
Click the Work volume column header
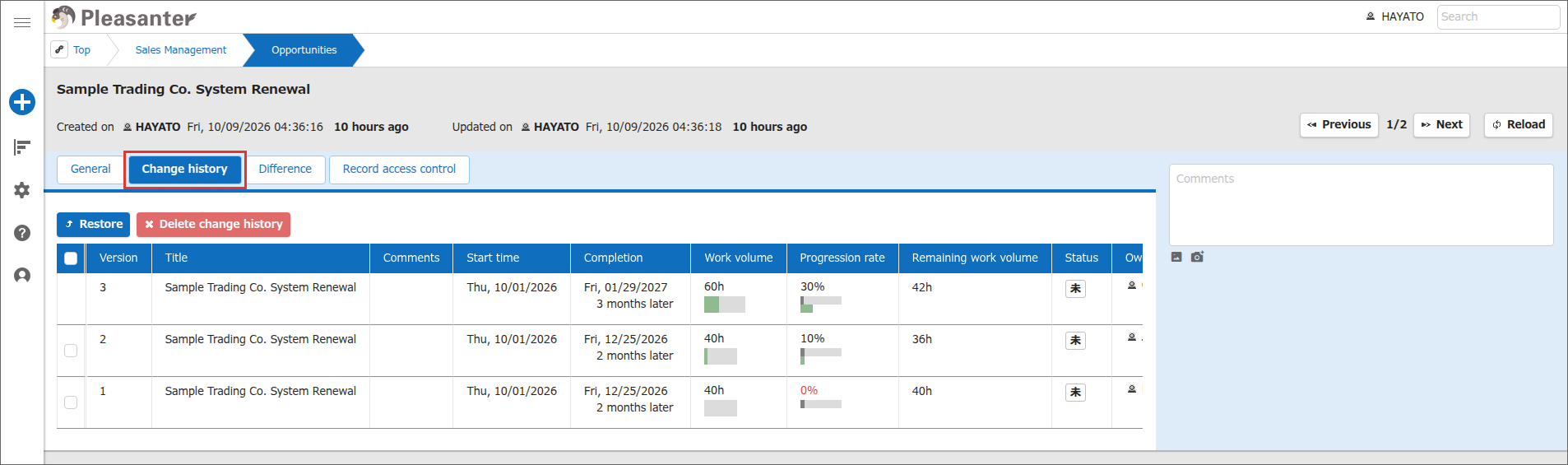739,258
